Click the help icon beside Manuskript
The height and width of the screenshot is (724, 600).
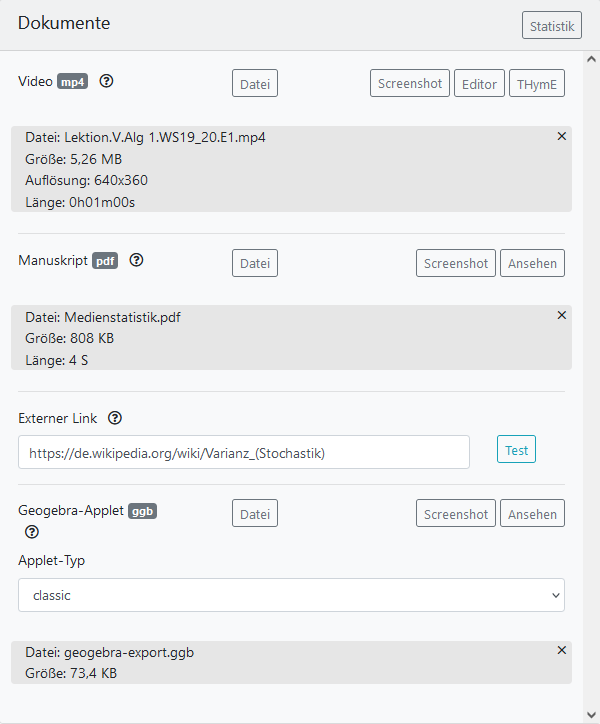click(x=136, y=260)
